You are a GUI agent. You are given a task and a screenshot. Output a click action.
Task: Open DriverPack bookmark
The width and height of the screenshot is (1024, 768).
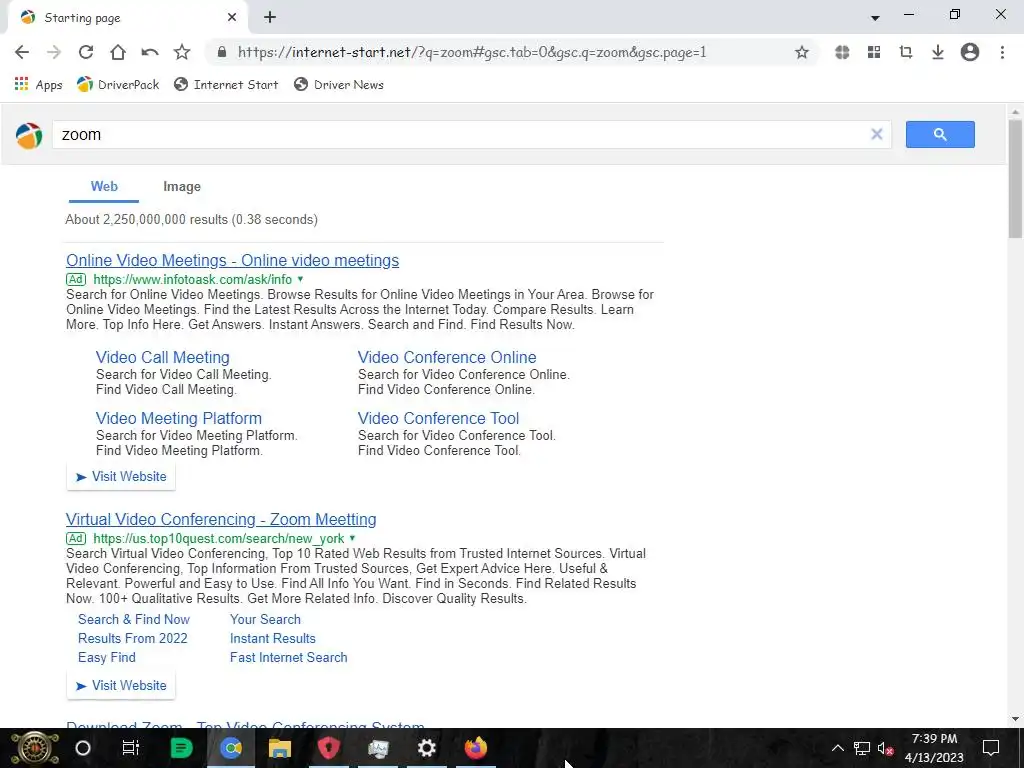[118, 84]
